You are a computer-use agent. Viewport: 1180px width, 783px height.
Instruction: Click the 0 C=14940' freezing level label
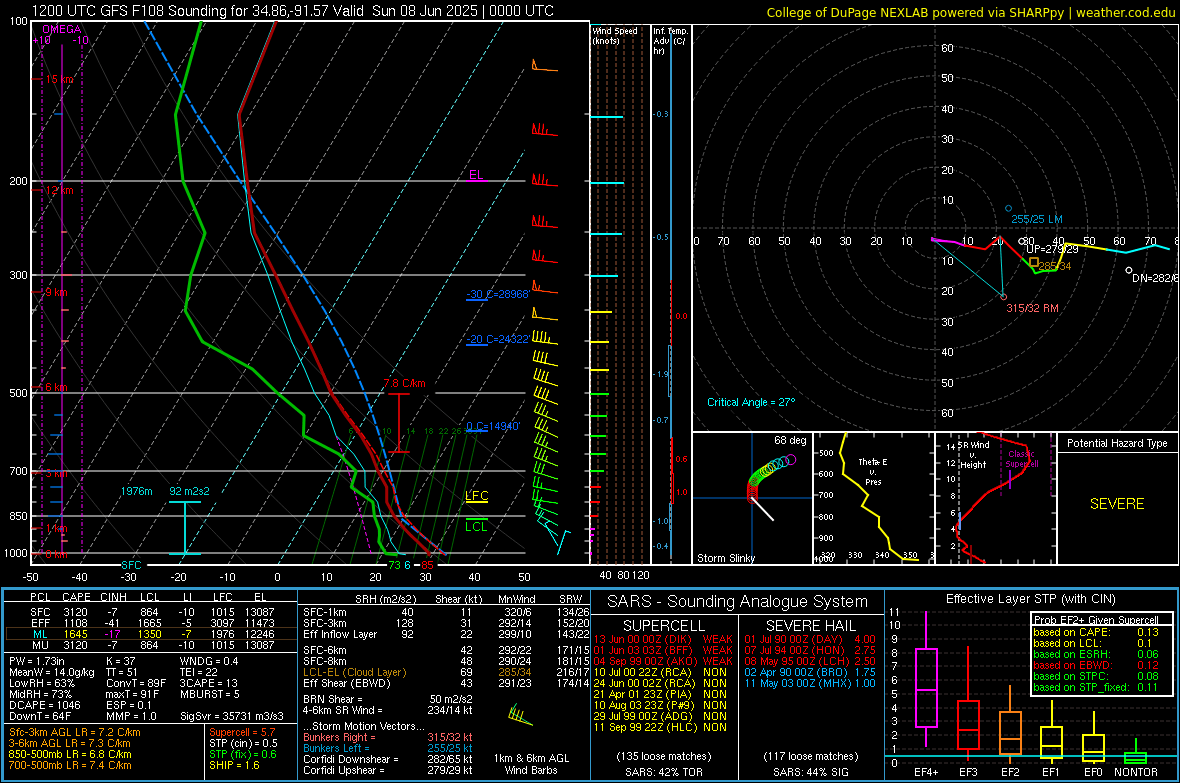(493, 426)
